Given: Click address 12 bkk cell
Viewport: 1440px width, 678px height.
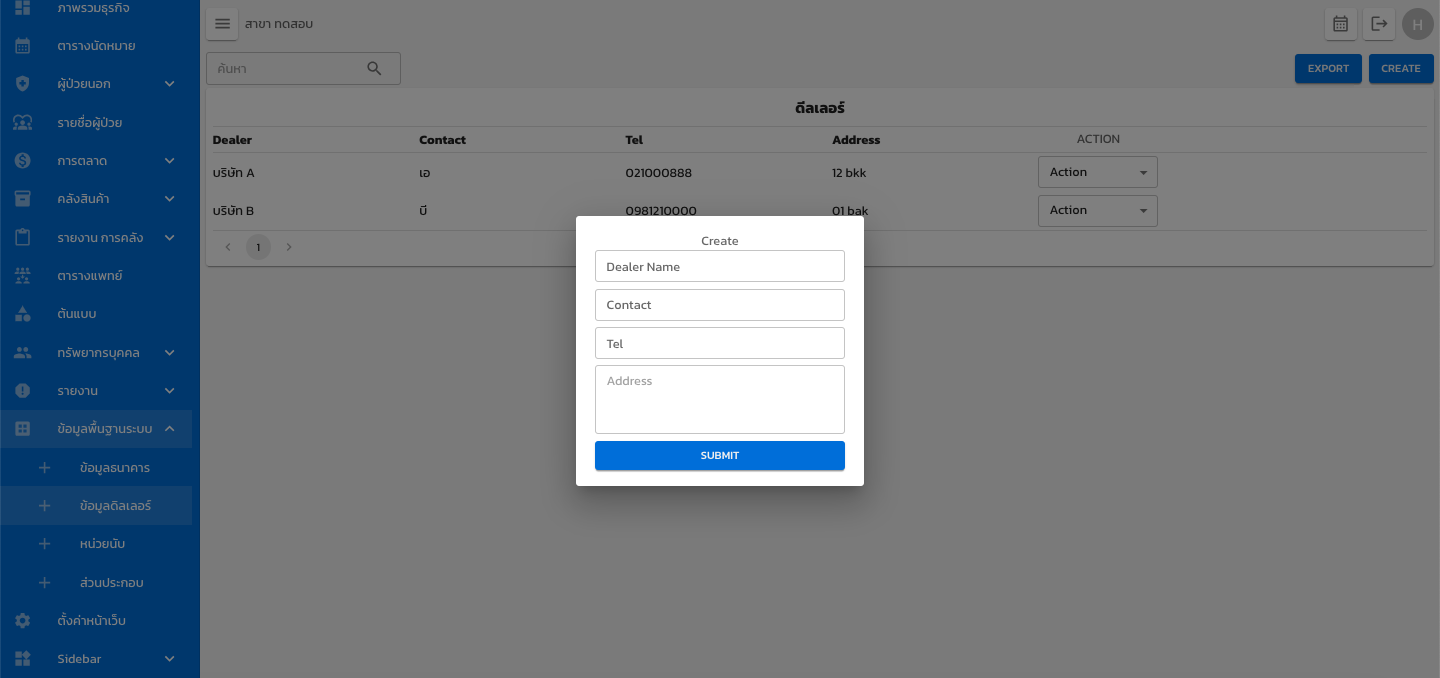Looking at the screenshot, I should tap(849, 173).
